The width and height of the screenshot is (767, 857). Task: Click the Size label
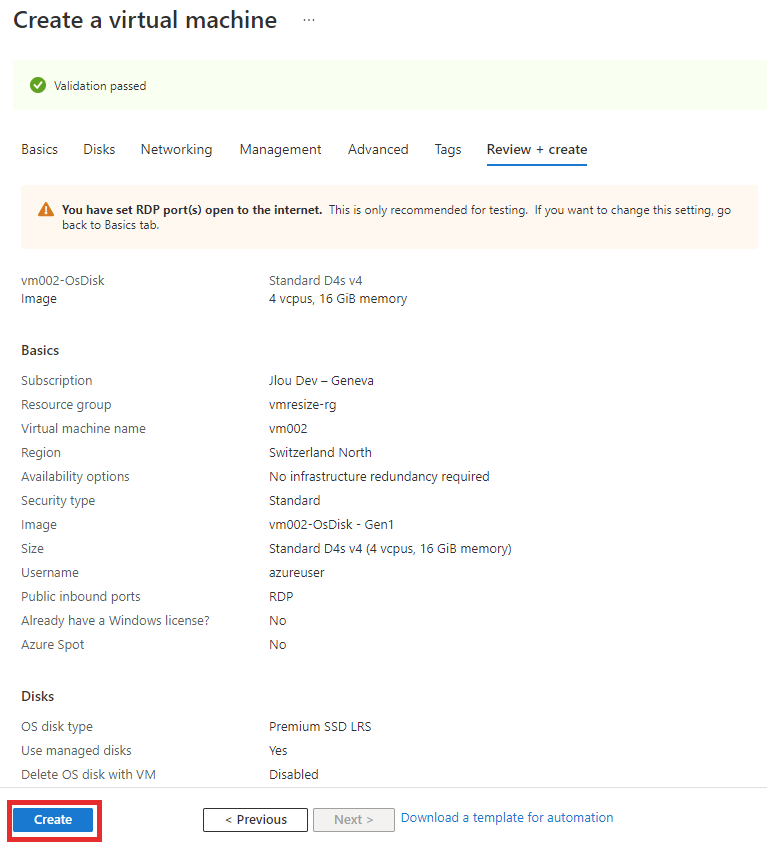point(32,549)
